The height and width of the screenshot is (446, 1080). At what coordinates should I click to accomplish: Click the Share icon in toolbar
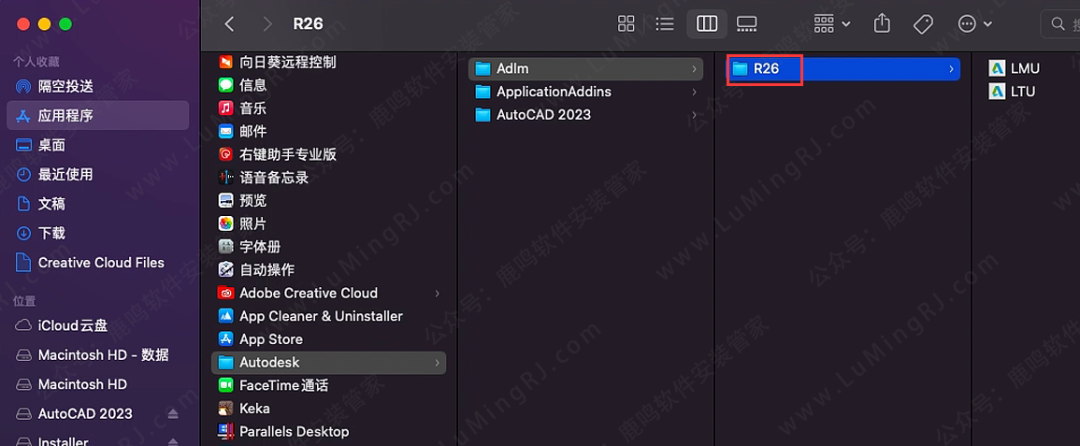coord(882,23)
